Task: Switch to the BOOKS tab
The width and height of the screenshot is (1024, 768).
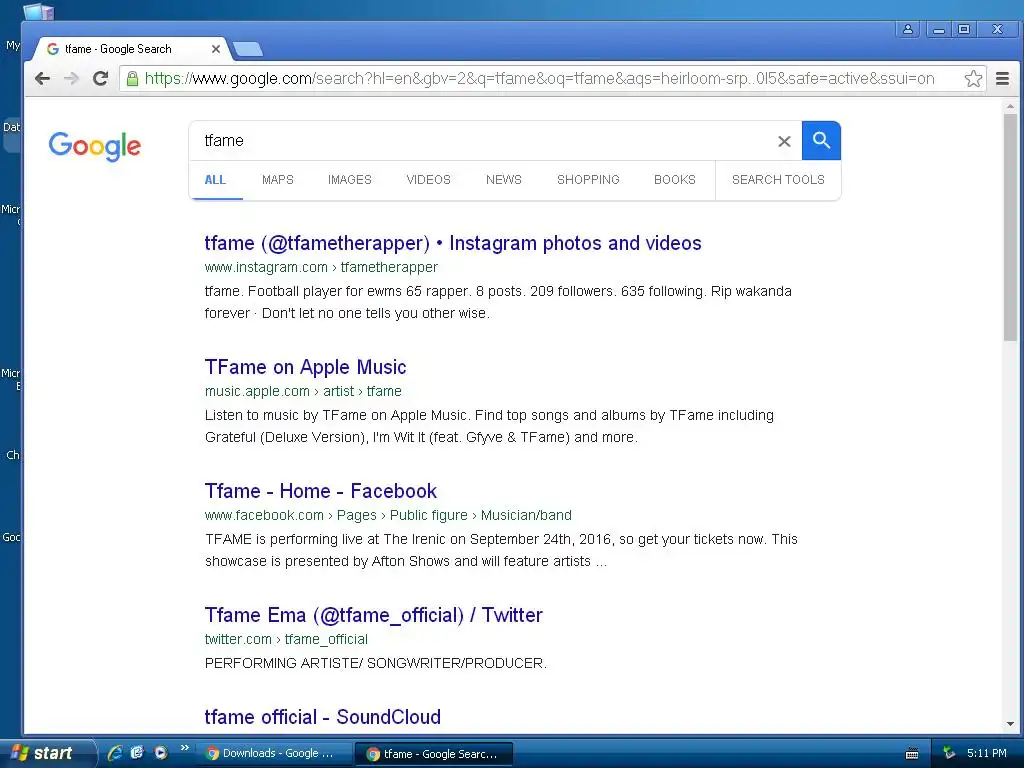Action: pos(675,180)
